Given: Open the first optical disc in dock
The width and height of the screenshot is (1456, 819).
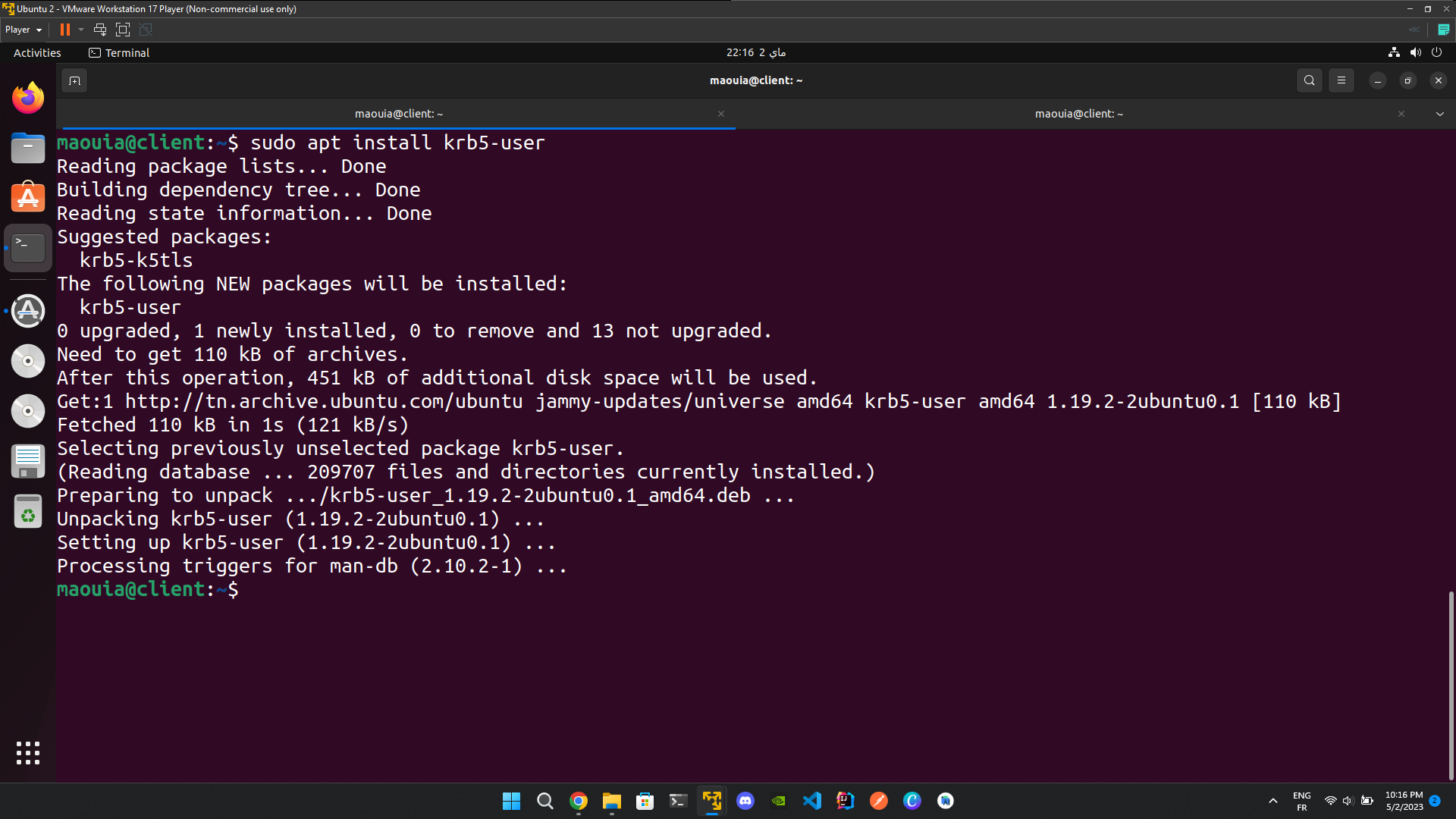Looking at the screenshot, I should [28, 361].
